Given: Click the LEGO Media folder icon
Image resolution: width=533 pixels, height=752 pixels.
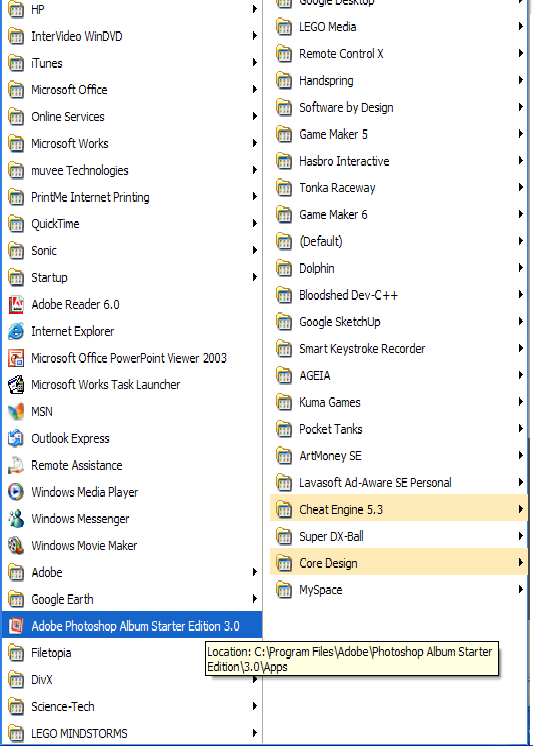Looking at the screenshot, I should pyautogui.click(x=284, y=27).
